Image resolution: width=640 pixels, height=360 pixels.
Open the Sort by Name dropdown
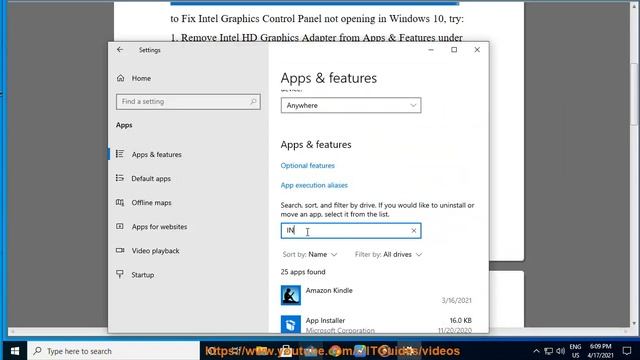click(310, 254)
